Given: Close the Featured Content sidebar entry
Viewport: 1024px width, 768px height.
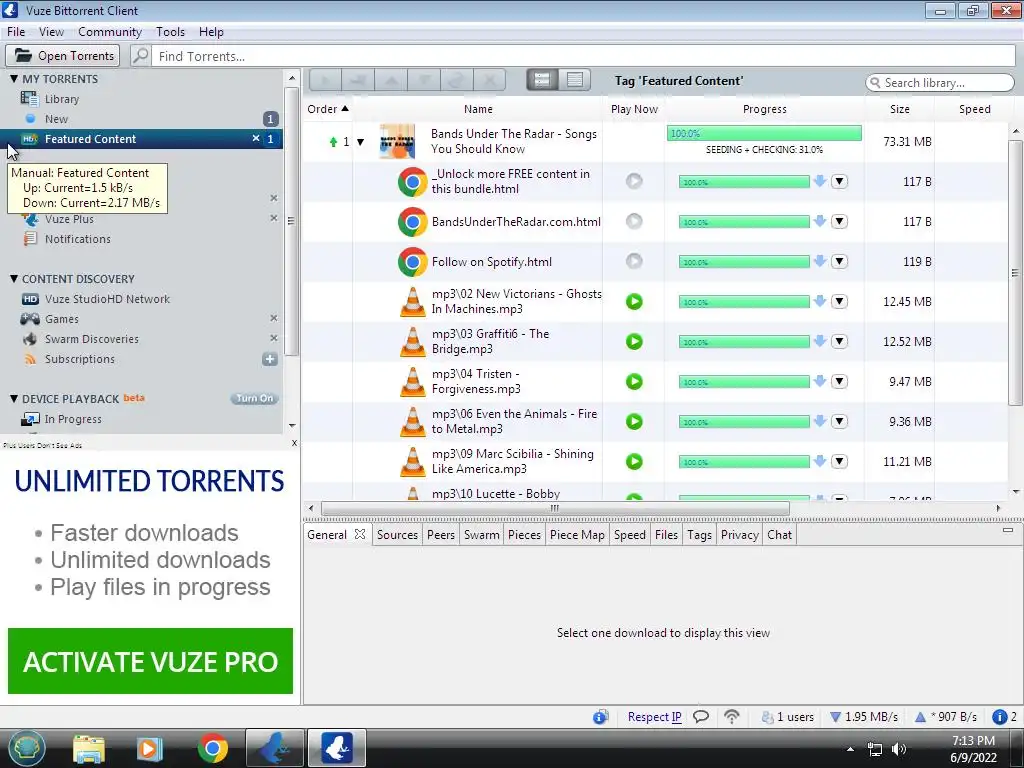Looking at the screenshot, I should [256, 138].
